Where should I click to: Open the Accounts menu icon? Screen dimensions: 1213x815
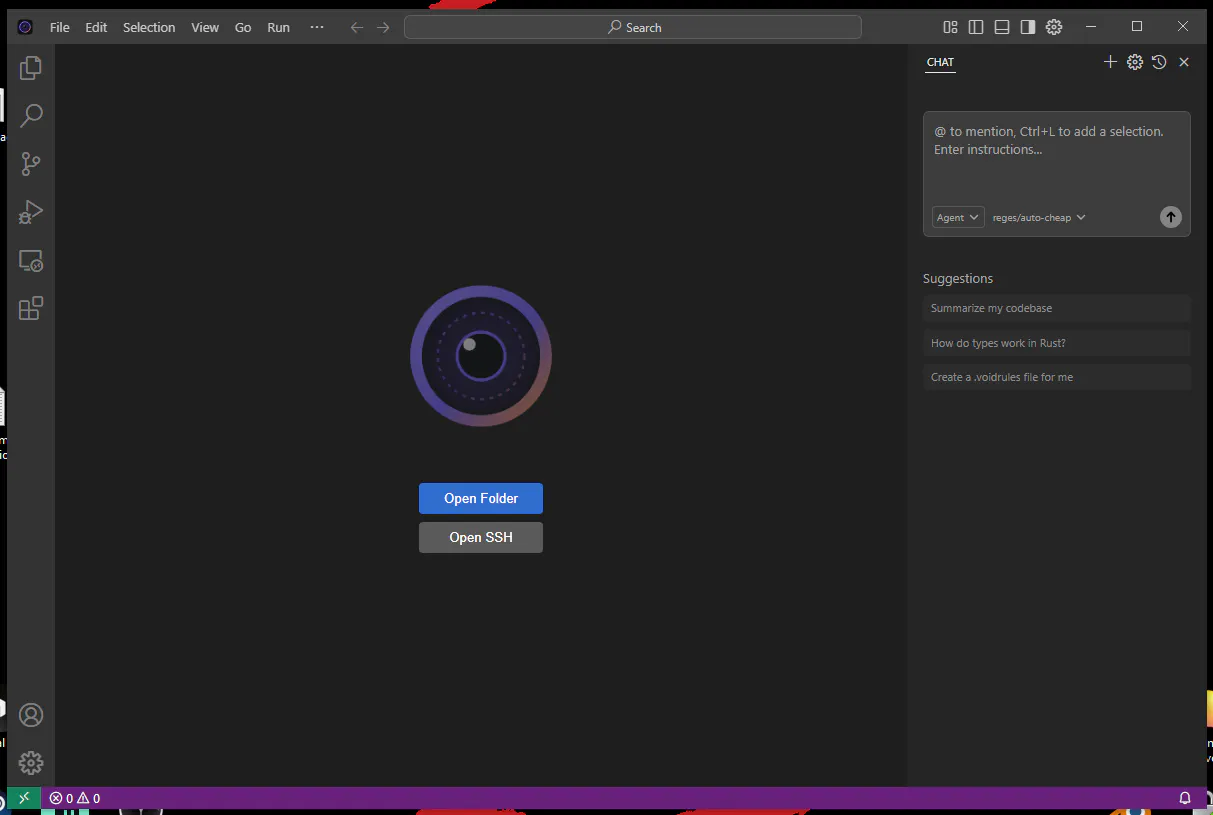[x=31, y=715]
